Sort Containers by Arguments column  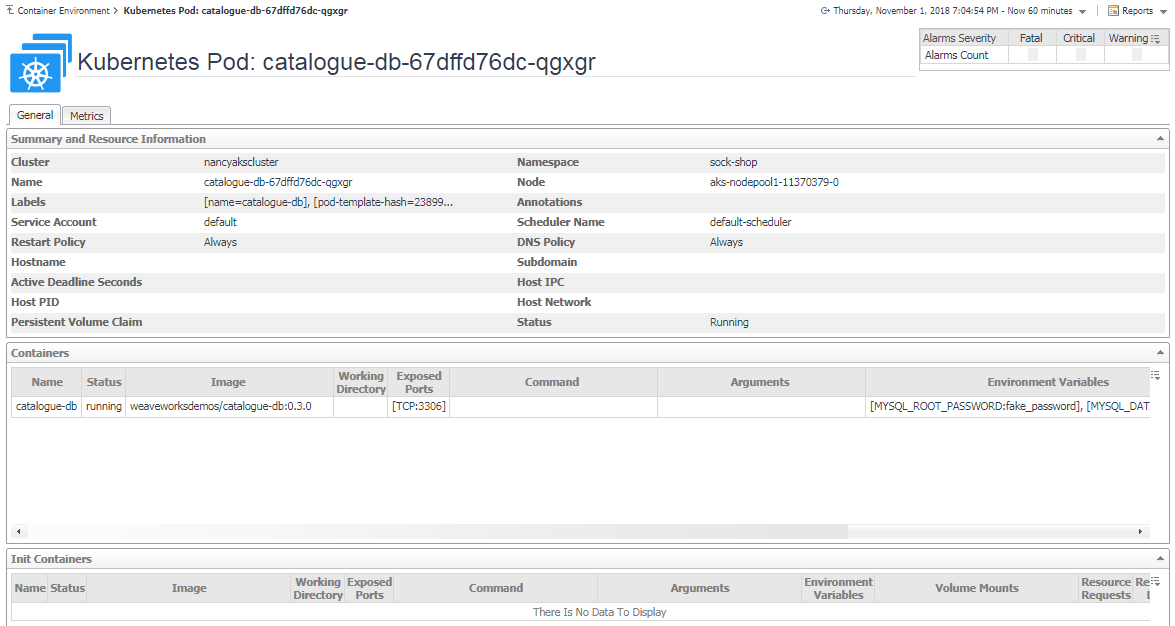point(760,382)
